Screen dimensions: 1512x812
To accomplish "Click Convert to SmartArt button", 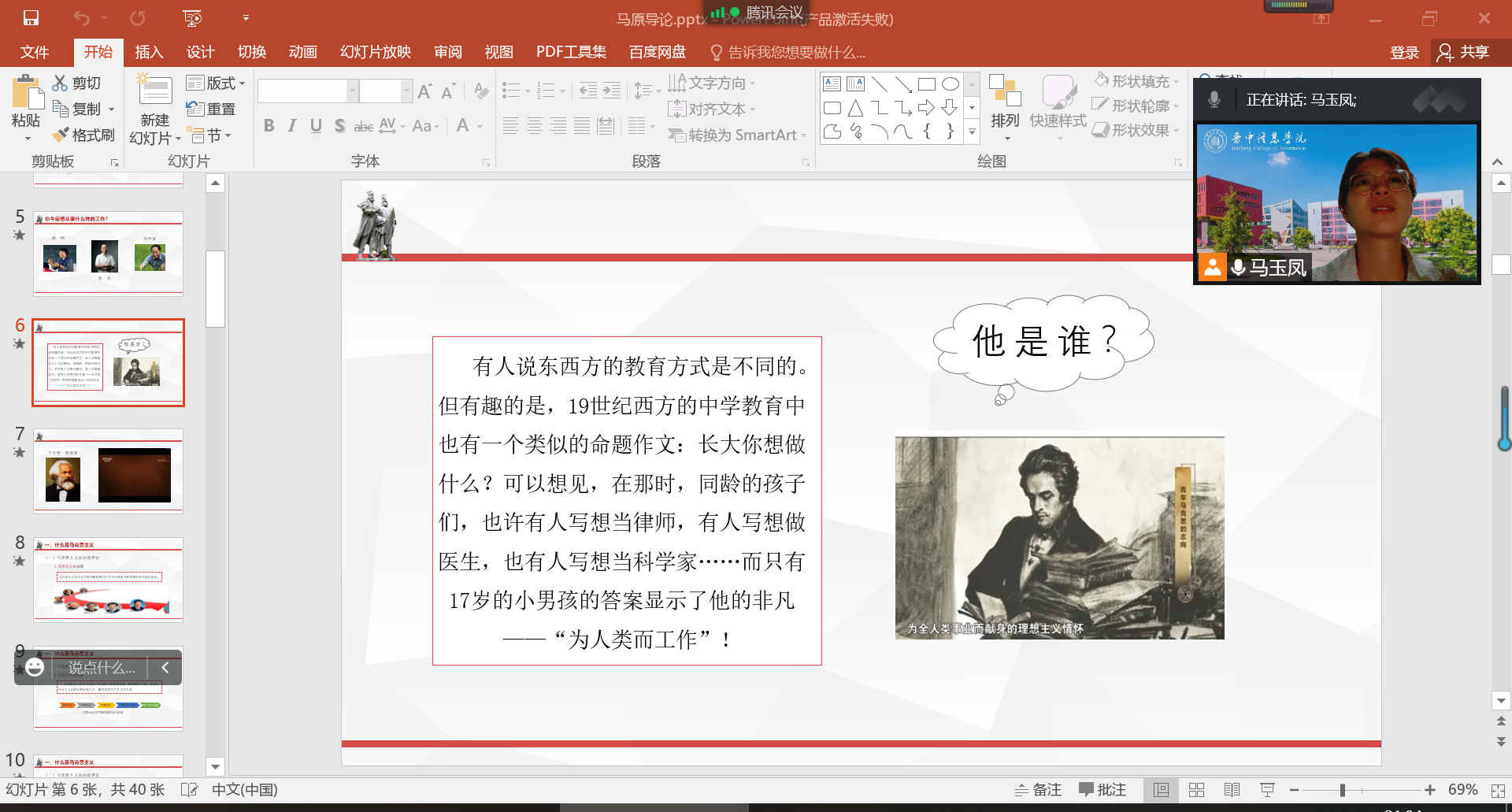I will pos(737,135).
